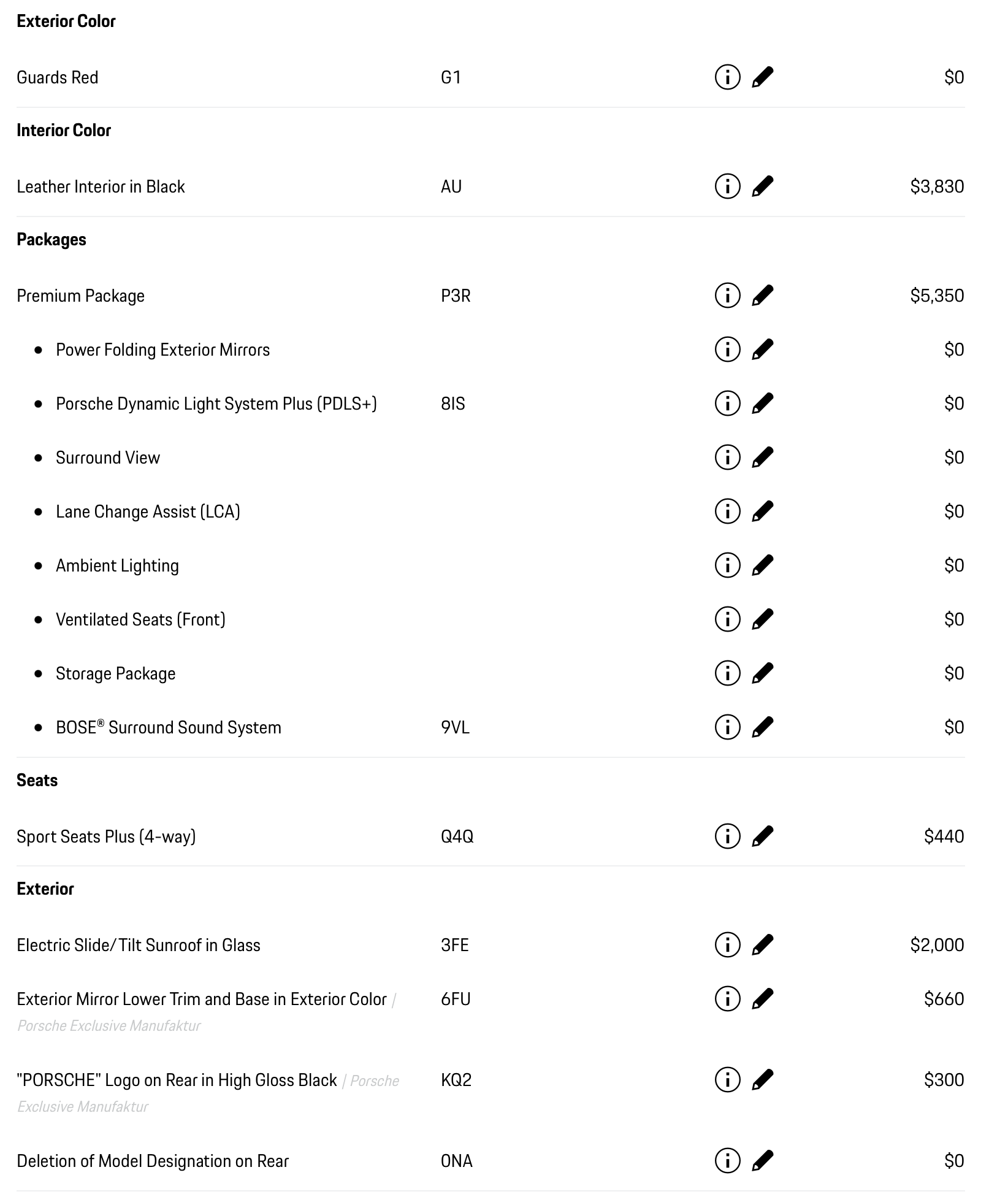Image resolution: width=1008 pixels, height=1197 pixels.
Task: Click the Premium Package $5,350 price
Action: pyautogui.click(x=936, y=296)
